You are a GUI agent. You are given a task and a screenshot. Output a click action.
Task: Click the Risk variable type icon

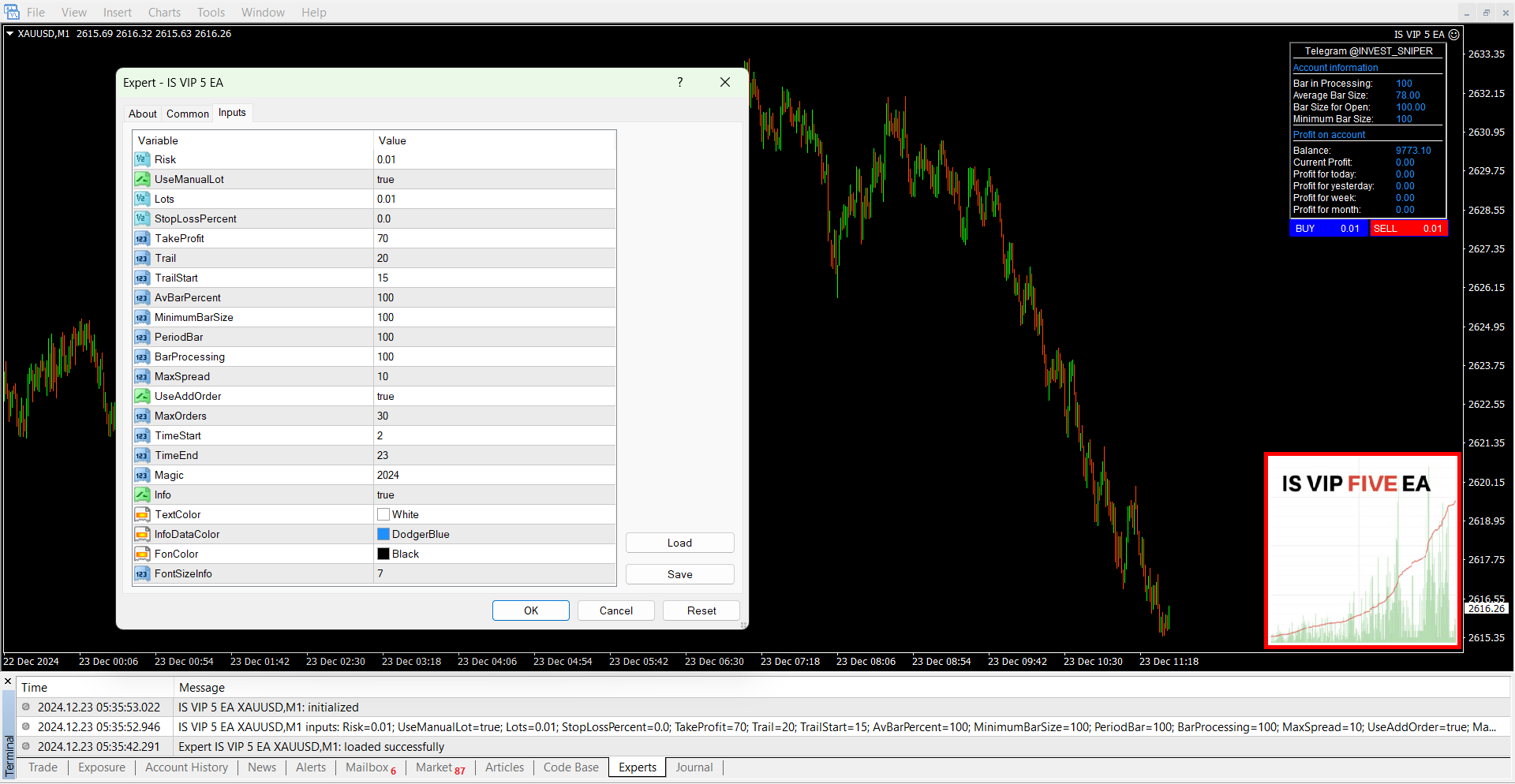pos(142,159)
